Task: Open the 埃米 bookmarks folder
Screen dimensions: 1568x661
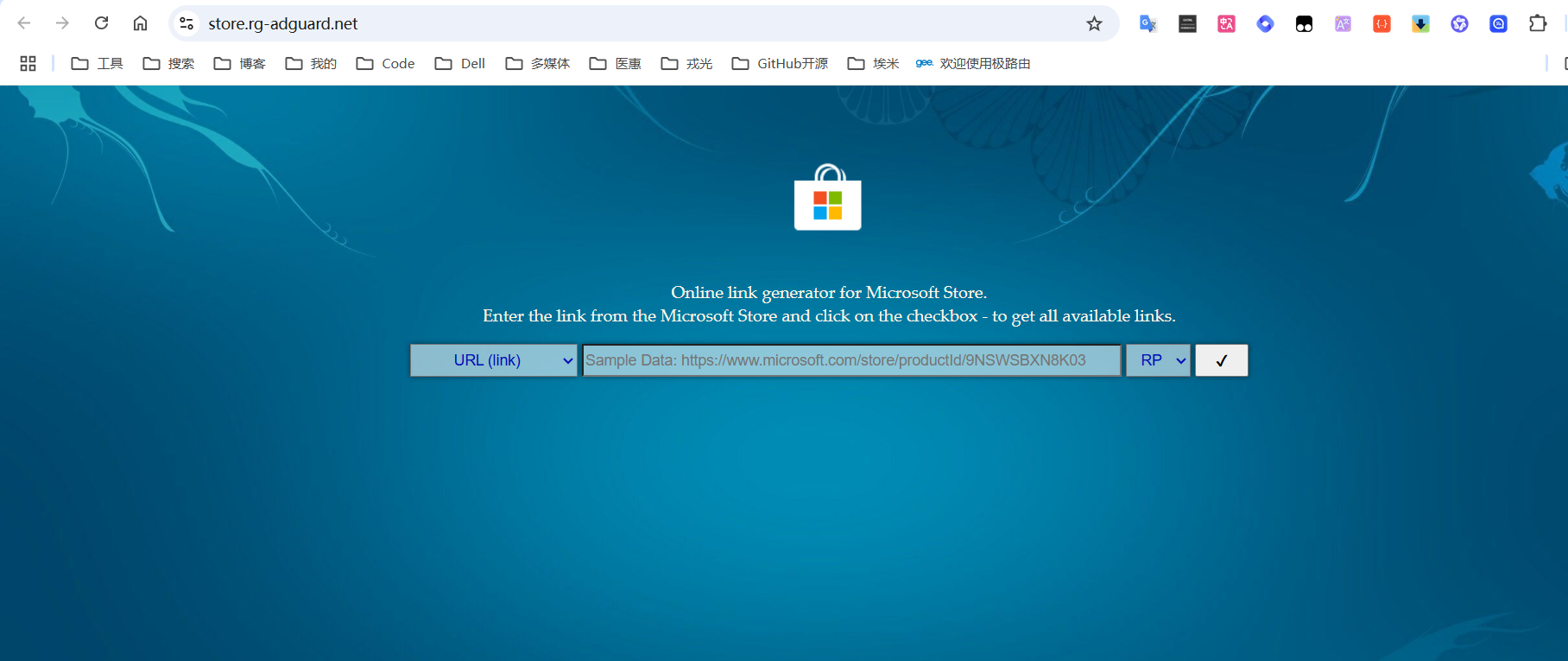Action: tap(873, 63)
